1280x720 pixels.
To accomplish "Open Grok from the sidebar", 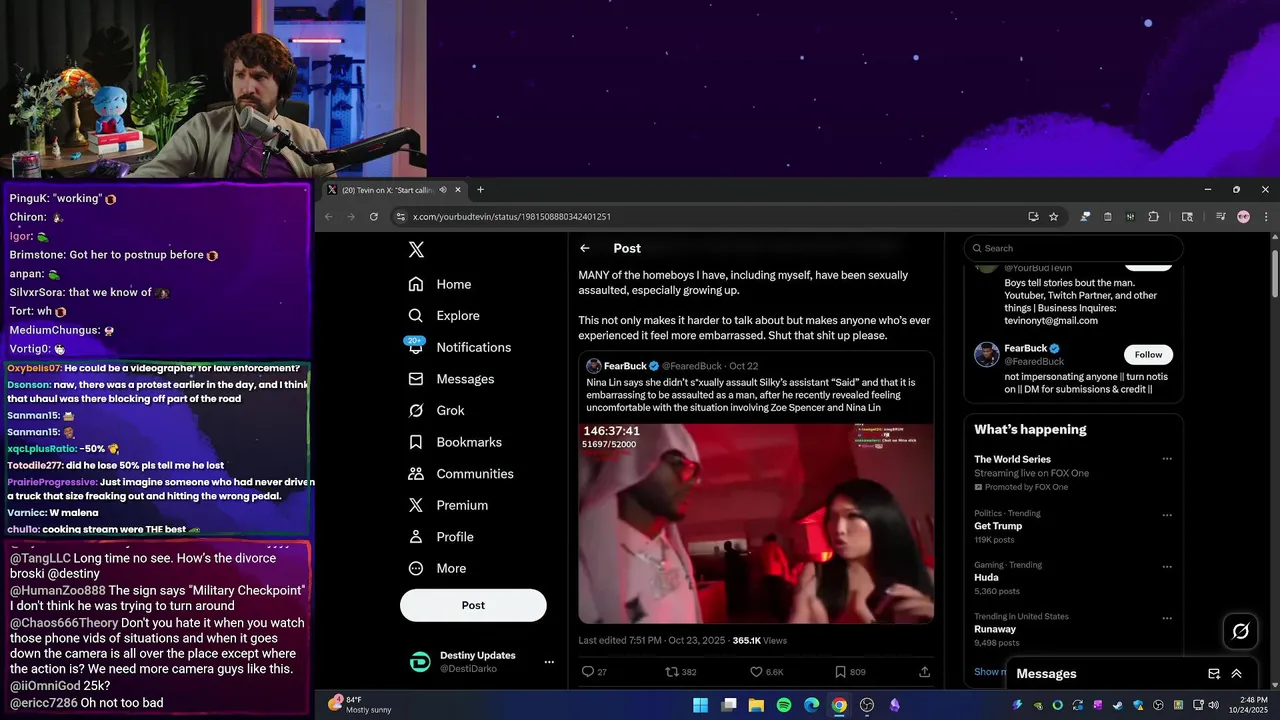I will pos(436,411).
